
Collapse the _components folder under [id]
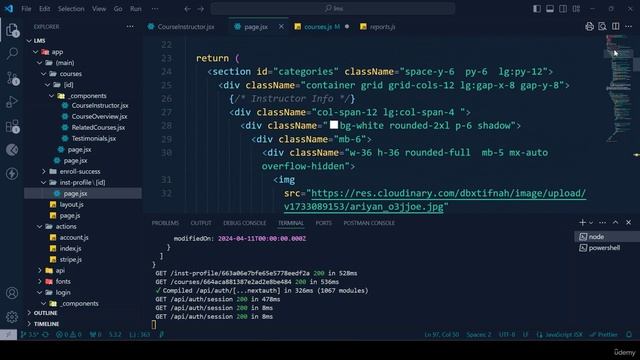pyautogui.click(x=51, y=96)
